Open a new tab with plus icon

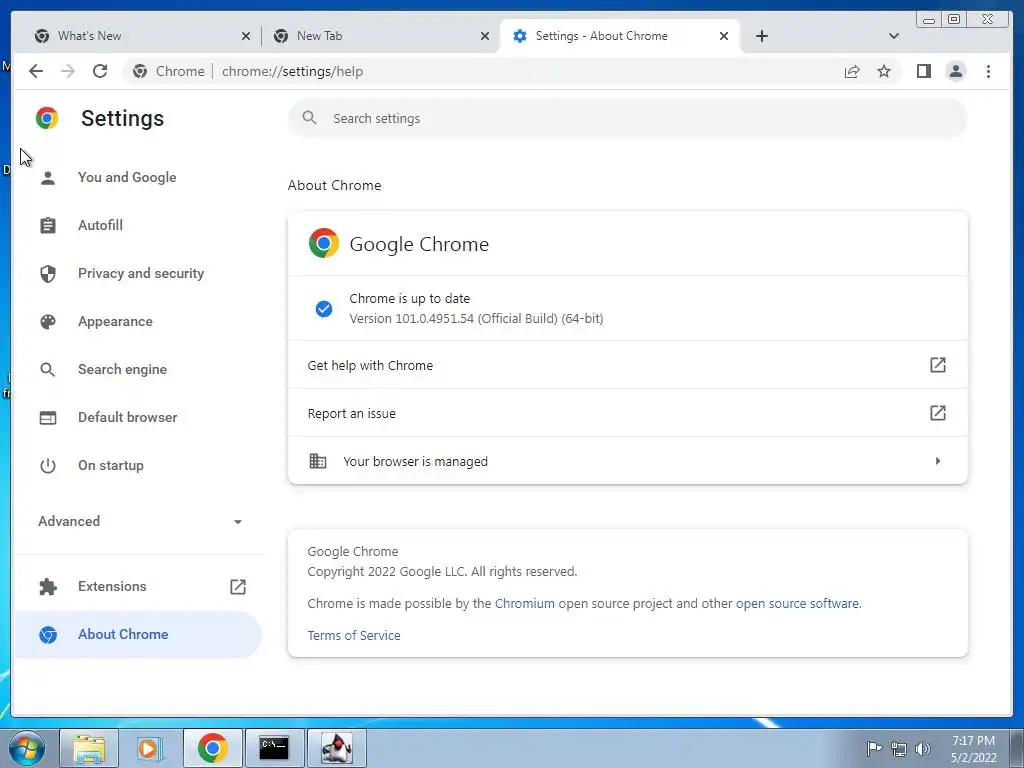[761, 36]
